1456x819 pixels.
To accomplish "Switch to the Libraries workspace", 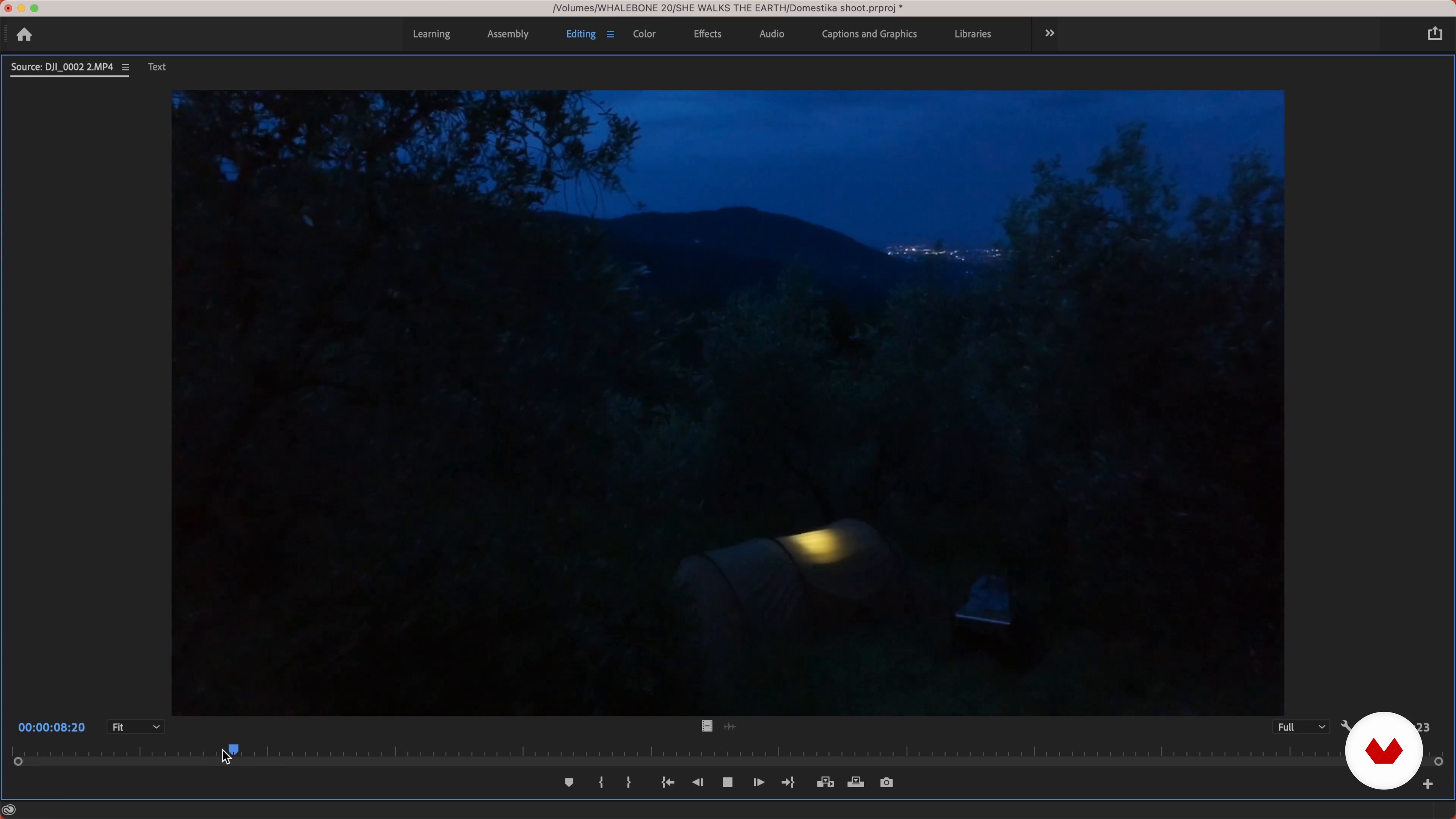I will click(972, 35).
